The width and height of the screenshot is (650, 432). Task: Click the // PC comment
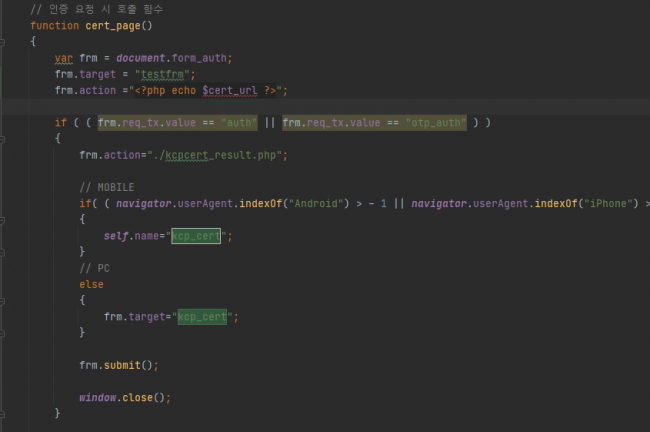click(95, 268)
